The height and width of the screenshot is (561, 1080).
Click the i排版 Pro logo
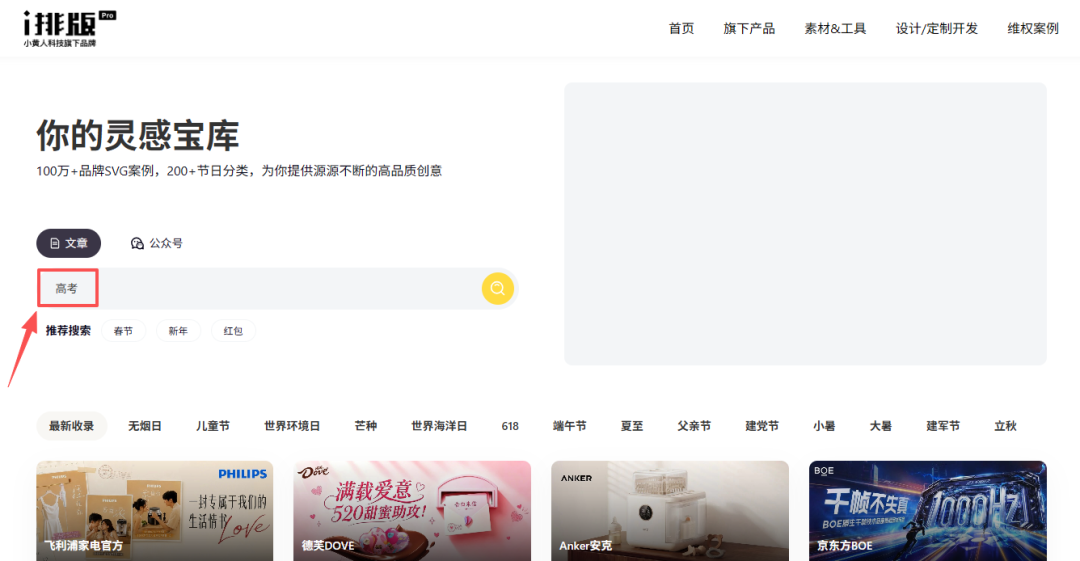point(70,28)
